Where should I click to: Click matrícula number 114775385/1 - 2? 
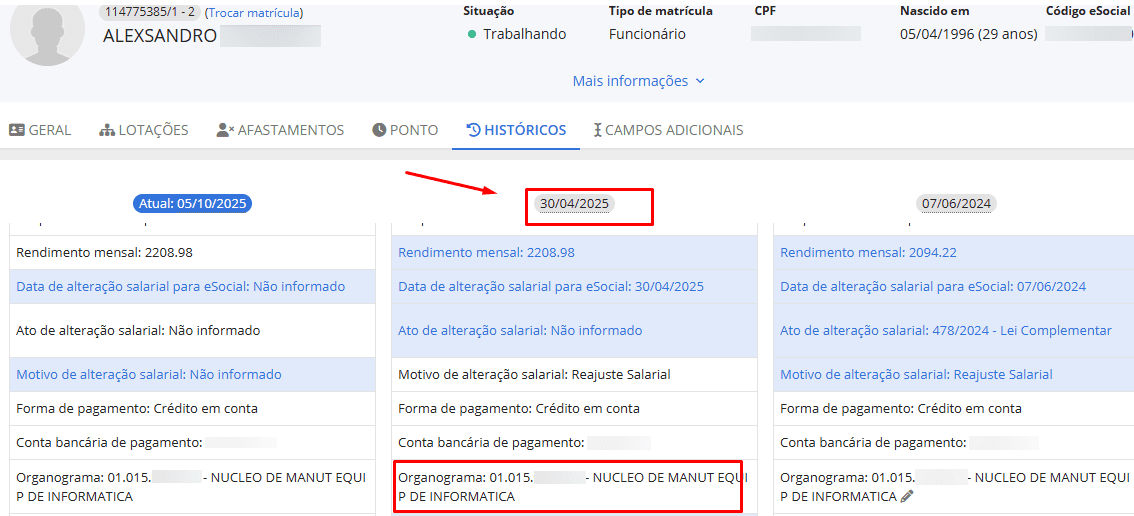pos(150,12)
